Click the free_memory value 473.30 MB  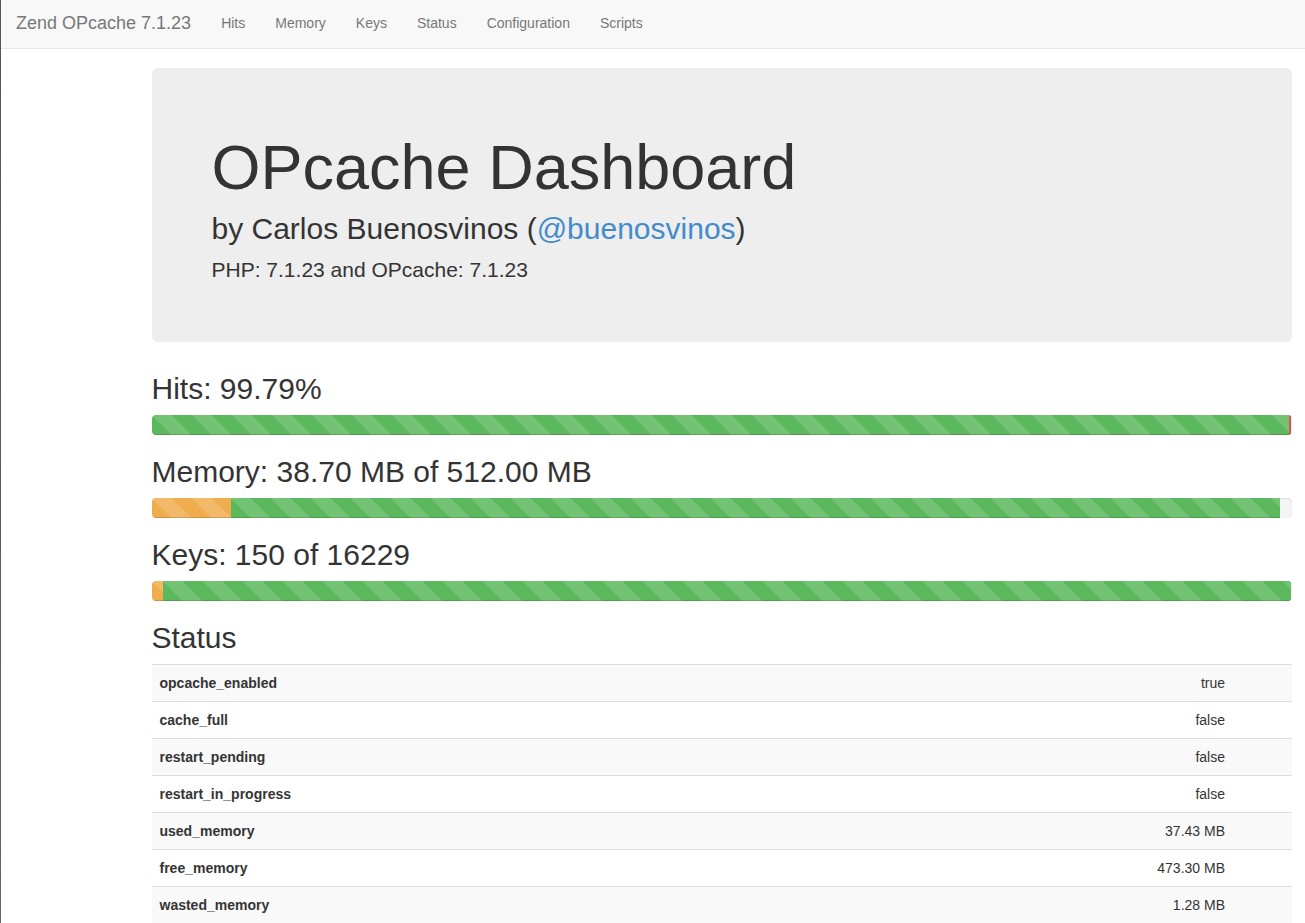[x=1190, y=868]
